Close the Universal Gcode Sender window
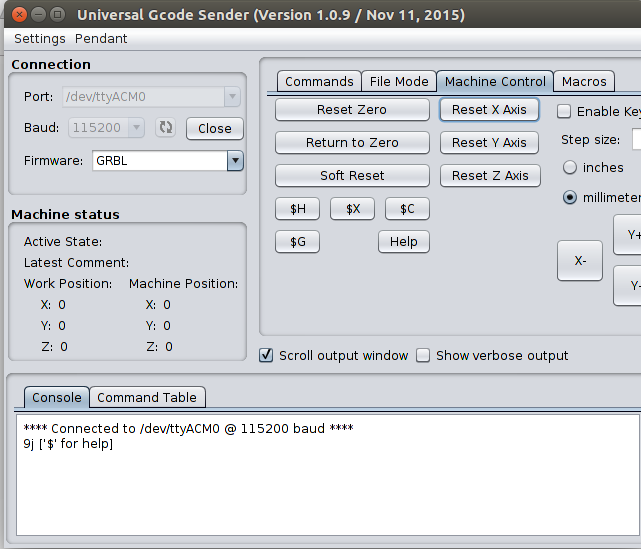Image resolution: width=641 pixels, height=549 pixels. (19, 15)
